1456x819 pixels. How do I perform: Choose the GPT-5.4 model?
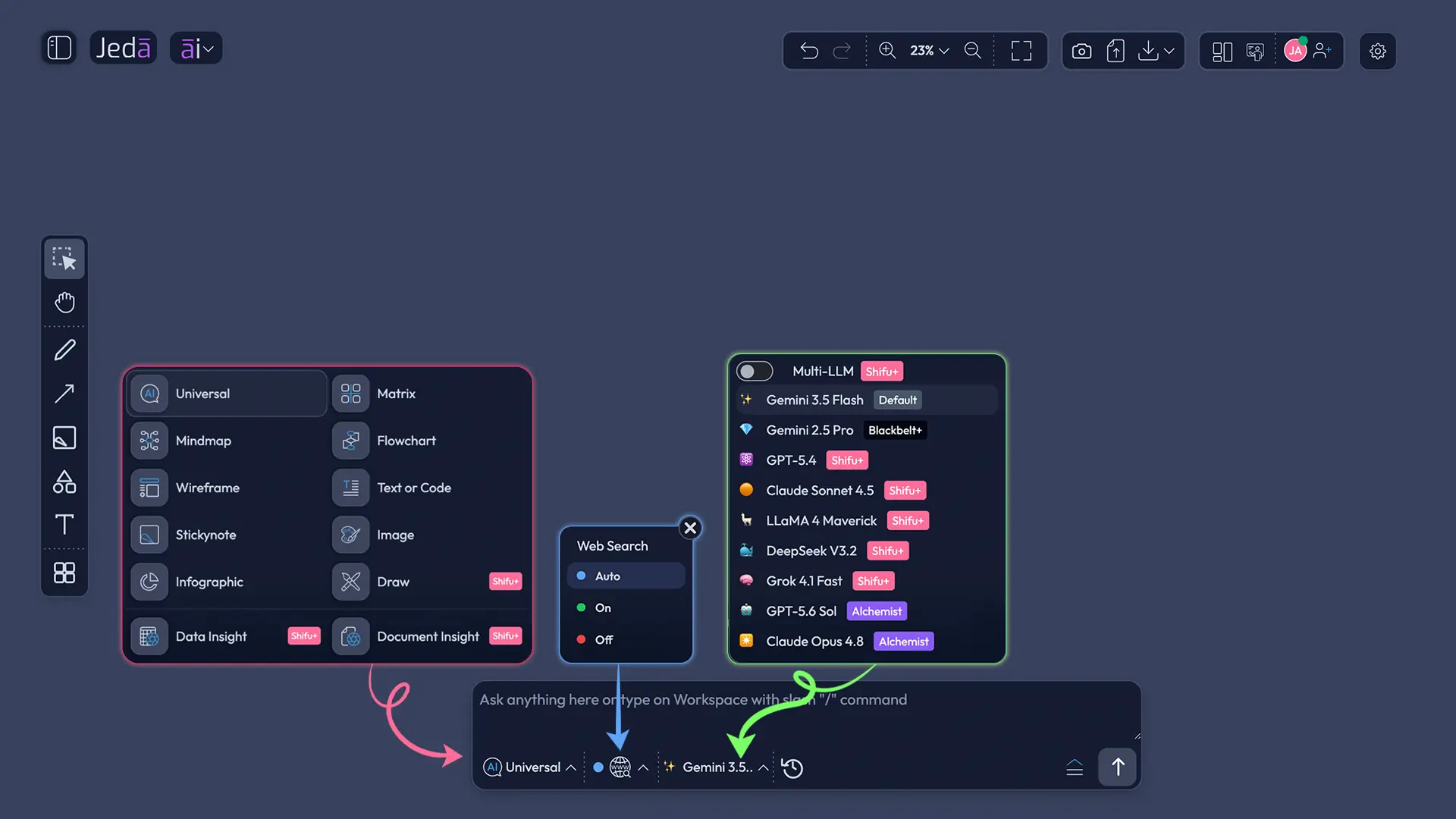point(867,460)
